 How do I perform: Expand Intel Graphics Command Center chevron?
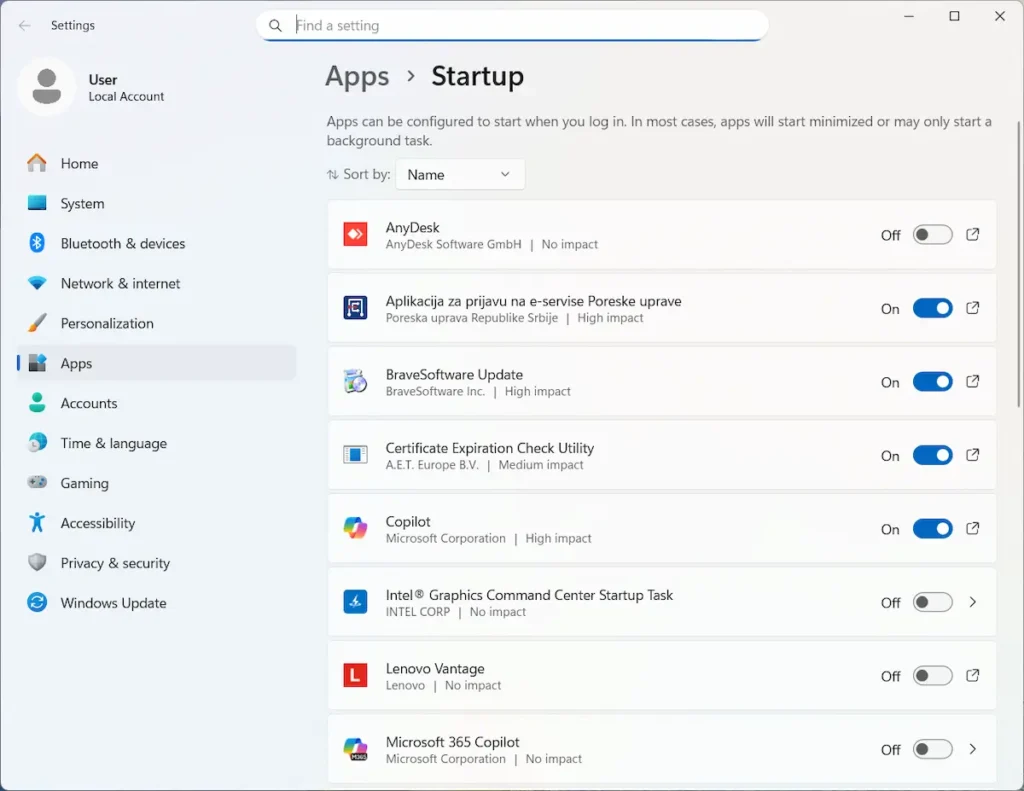click(x=972, y=602)
